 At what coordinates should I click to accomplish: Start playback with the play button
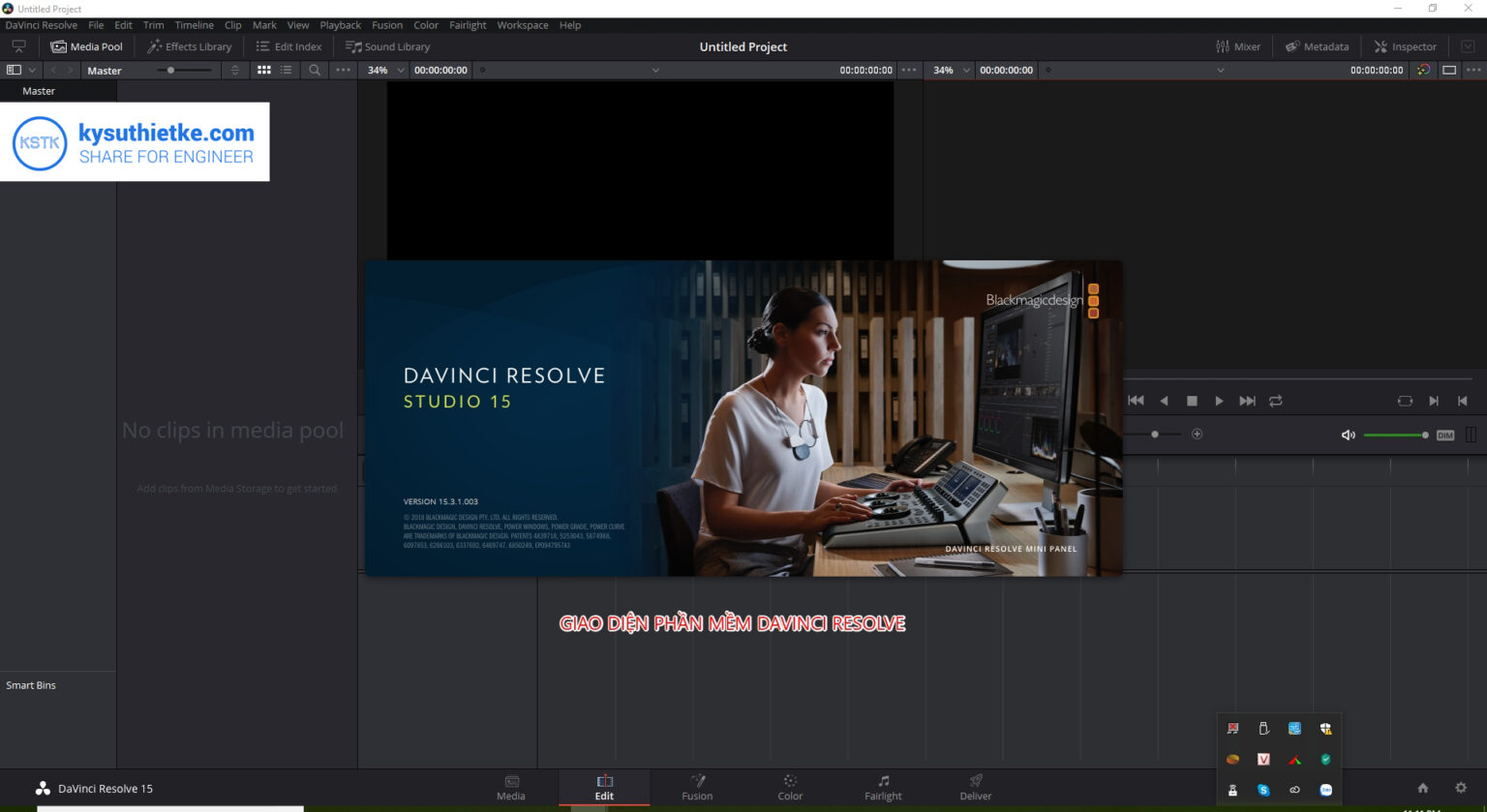[1219, 401]
